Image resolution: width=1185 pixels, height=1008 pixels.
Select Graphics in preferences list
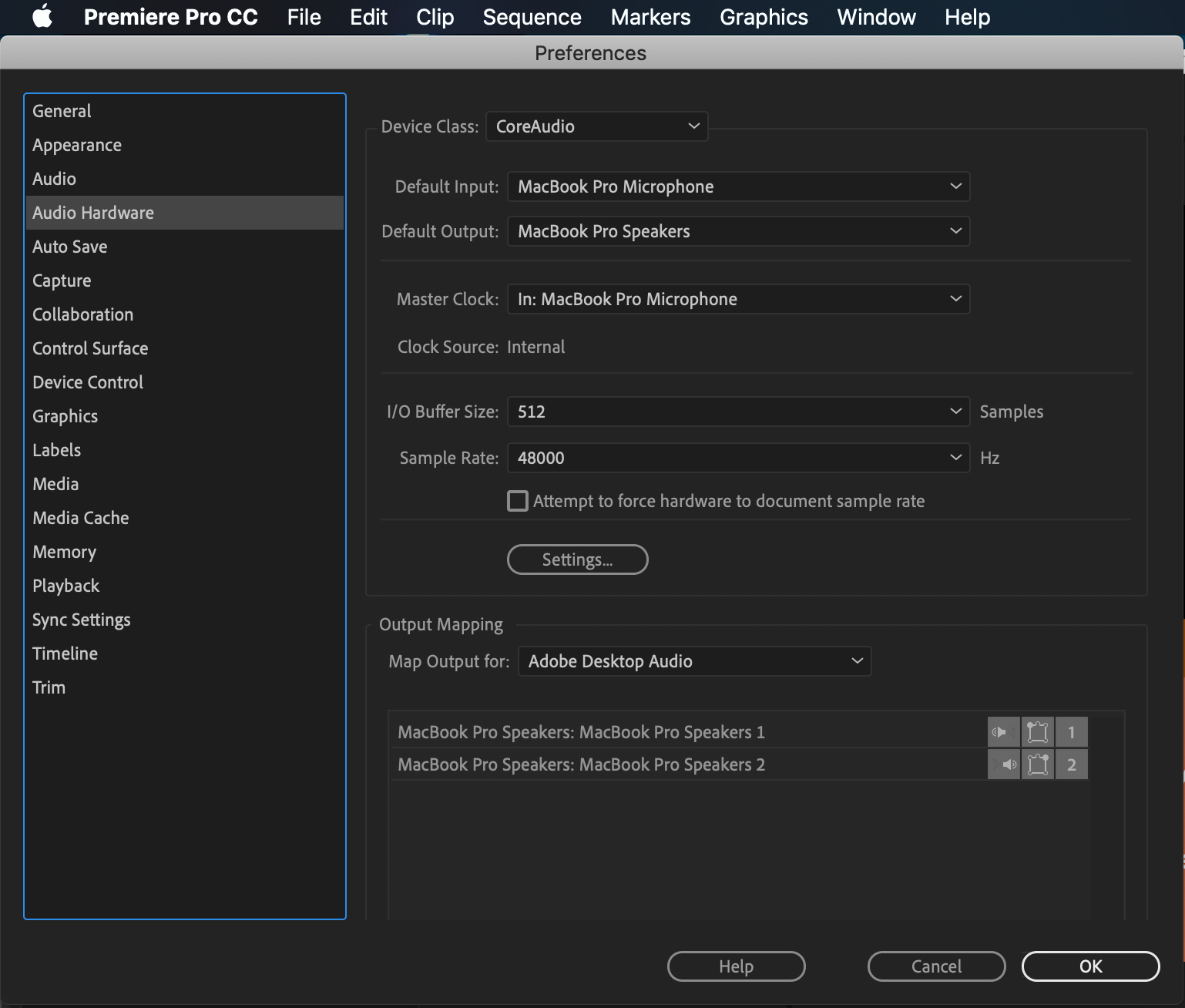coord(185,416)
